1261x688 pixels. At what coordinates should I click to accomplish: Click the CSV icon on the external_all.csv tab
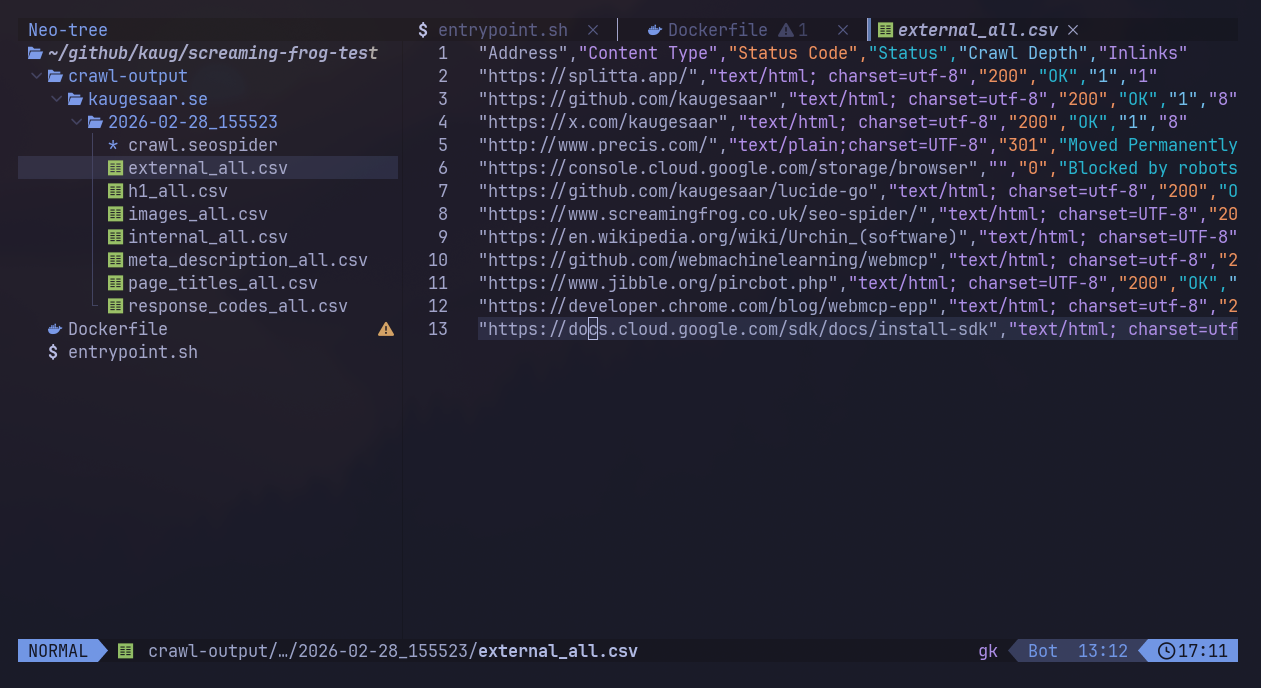click(884, 29)
